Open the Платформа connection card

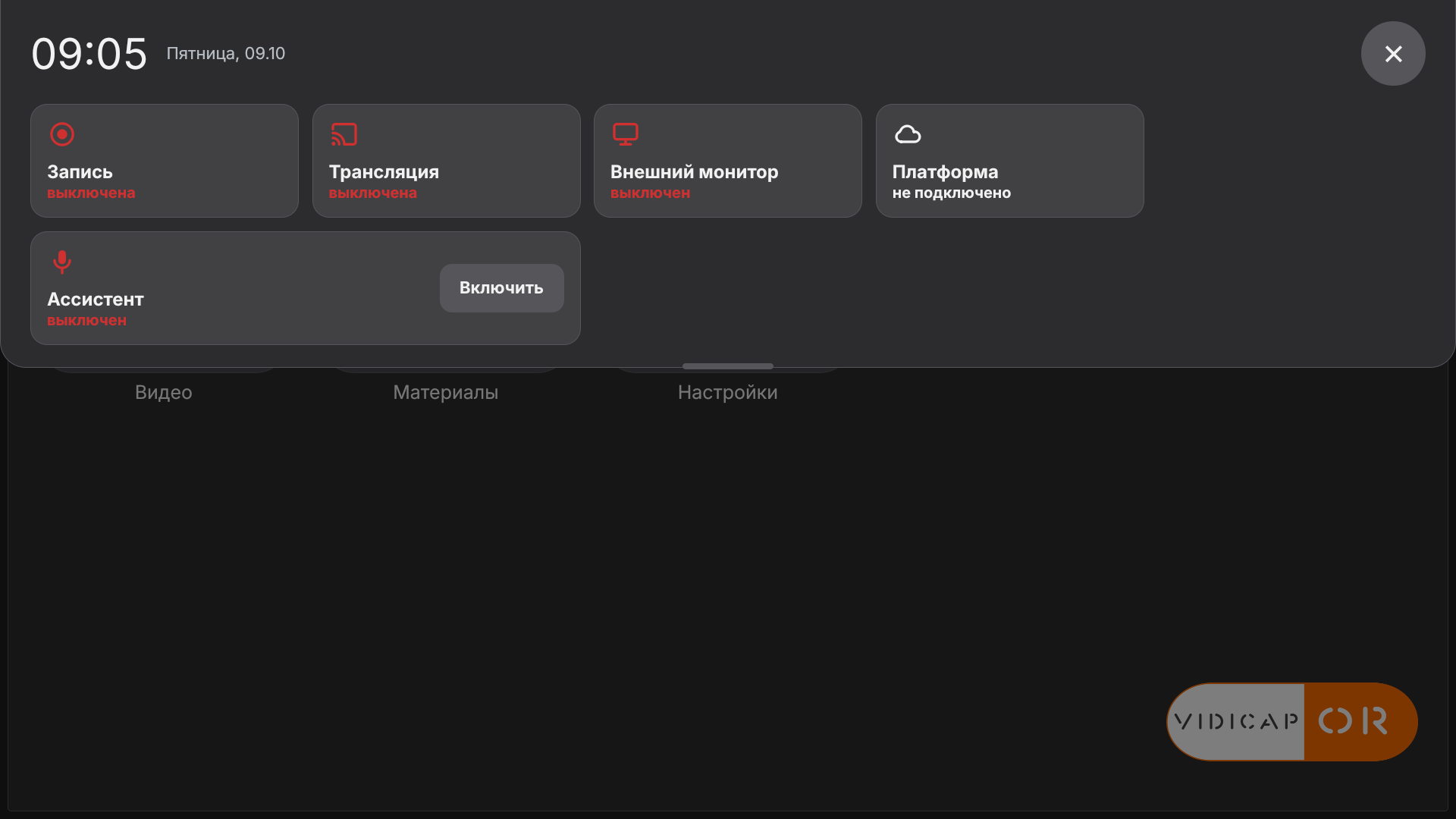(x=1010, y=161)
